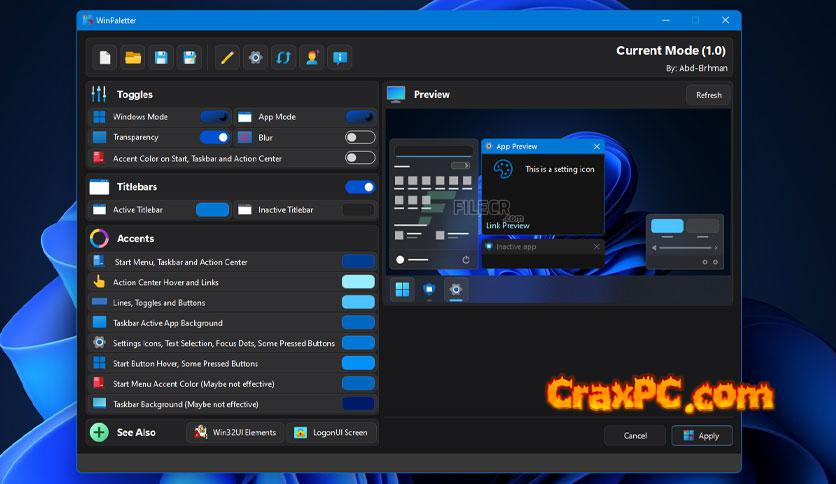Click the Save As icon with pencil

[188, 58]
